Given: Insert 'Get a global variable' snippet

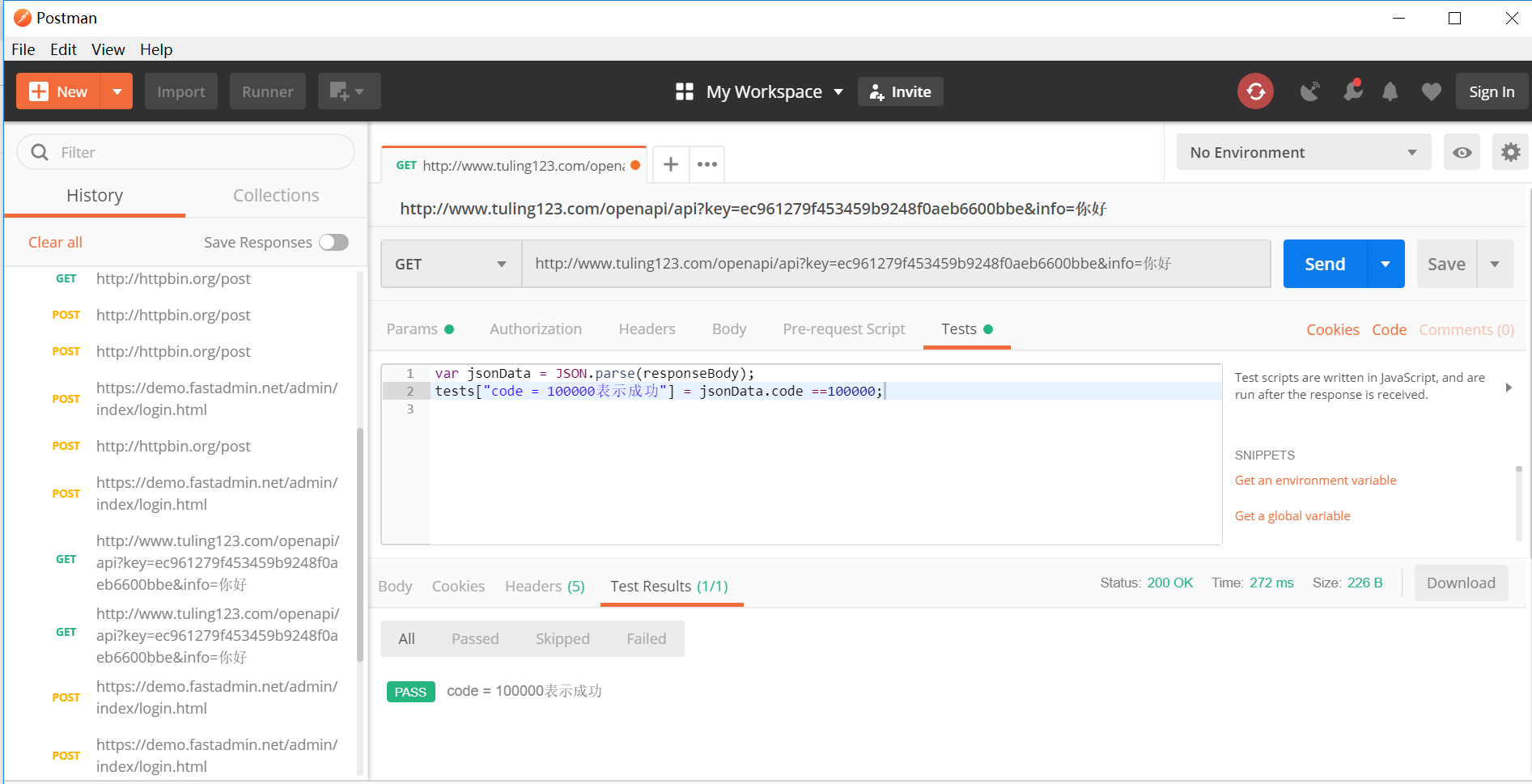Looking at the screenshot, I should click(1292, 516).
